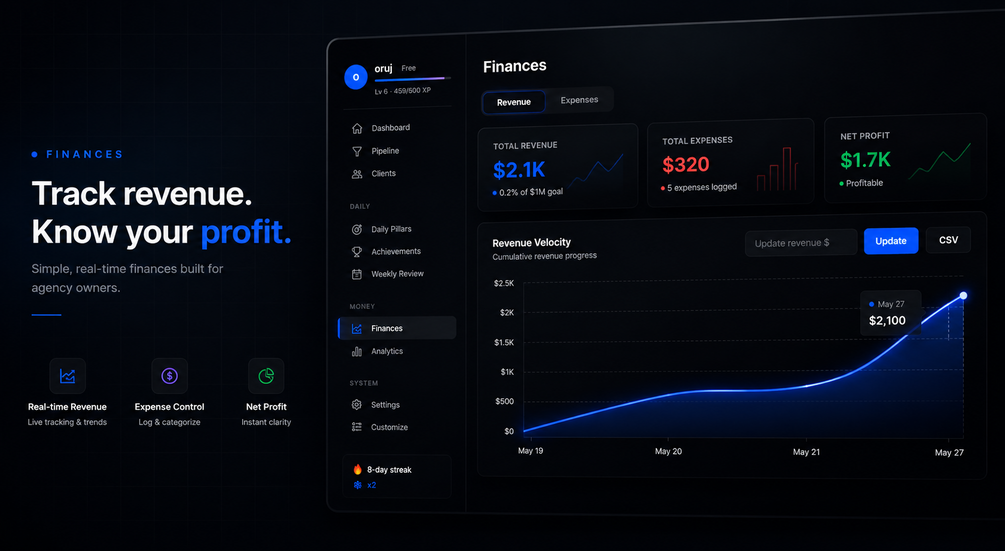The width and height of the screenshot is (1005, 551).
Task: Open the Analytics bar chart icon
Action: click(x=357, y=351)
